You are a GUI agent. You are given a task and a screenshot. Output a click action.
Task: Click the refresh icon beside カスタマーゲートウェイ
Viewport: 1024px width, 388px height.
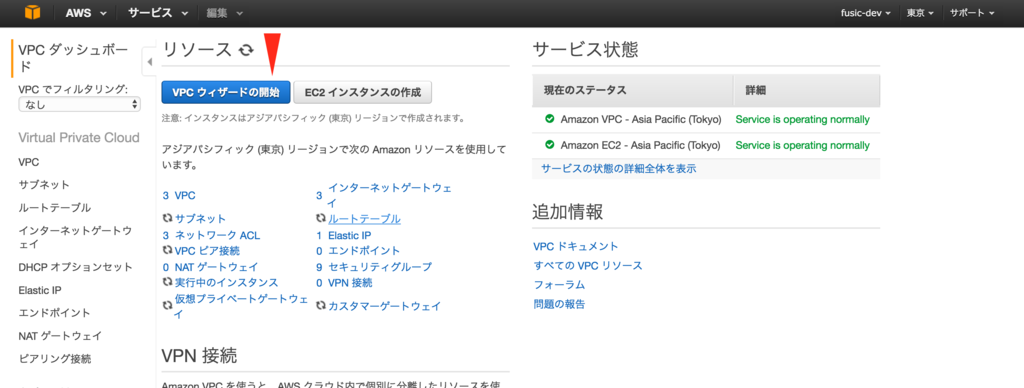pyautogui.click(x=321, y=306)
